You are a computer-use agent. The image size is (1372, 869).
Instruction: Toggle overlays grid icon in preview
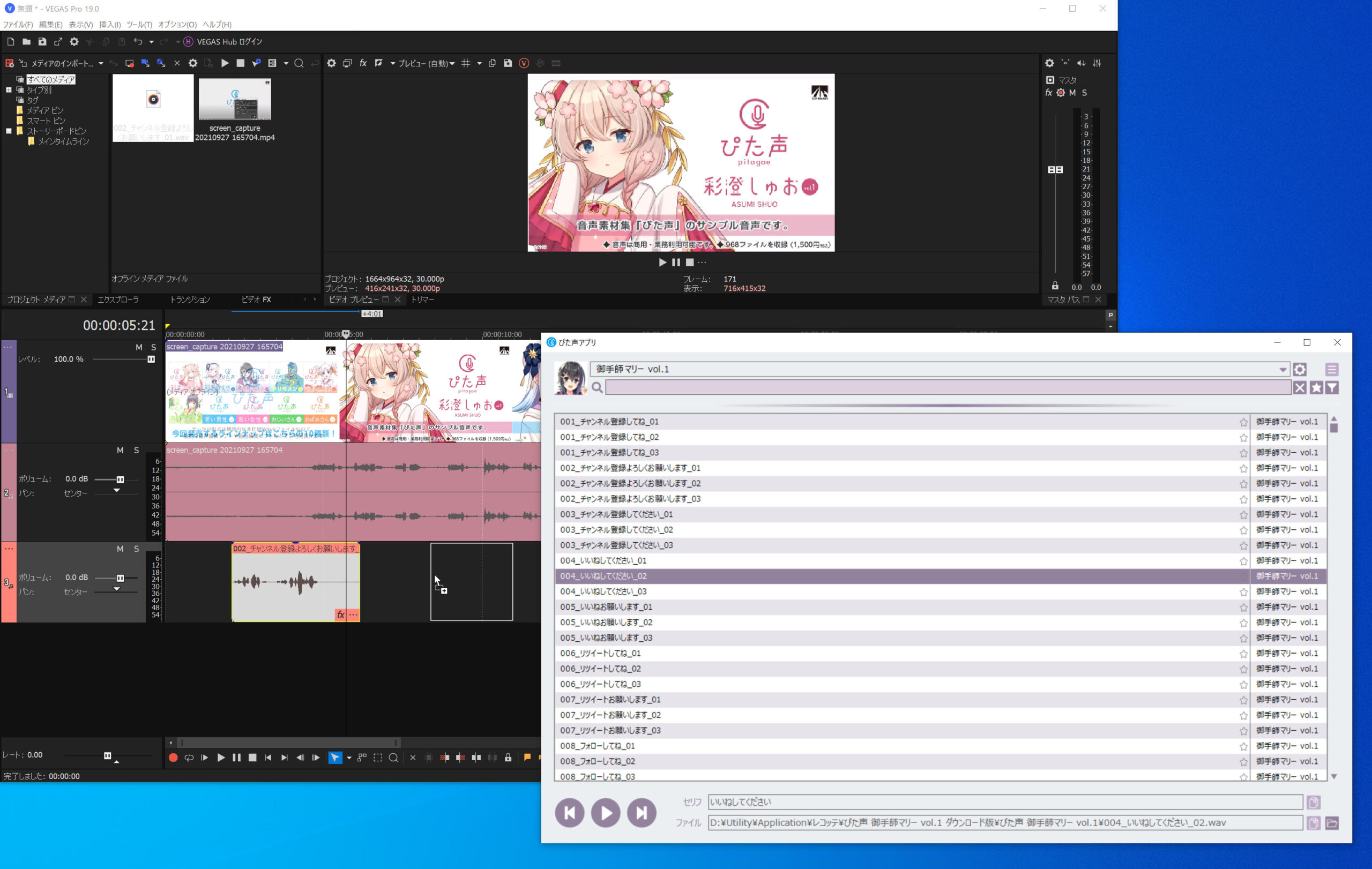tap(466, 63)
